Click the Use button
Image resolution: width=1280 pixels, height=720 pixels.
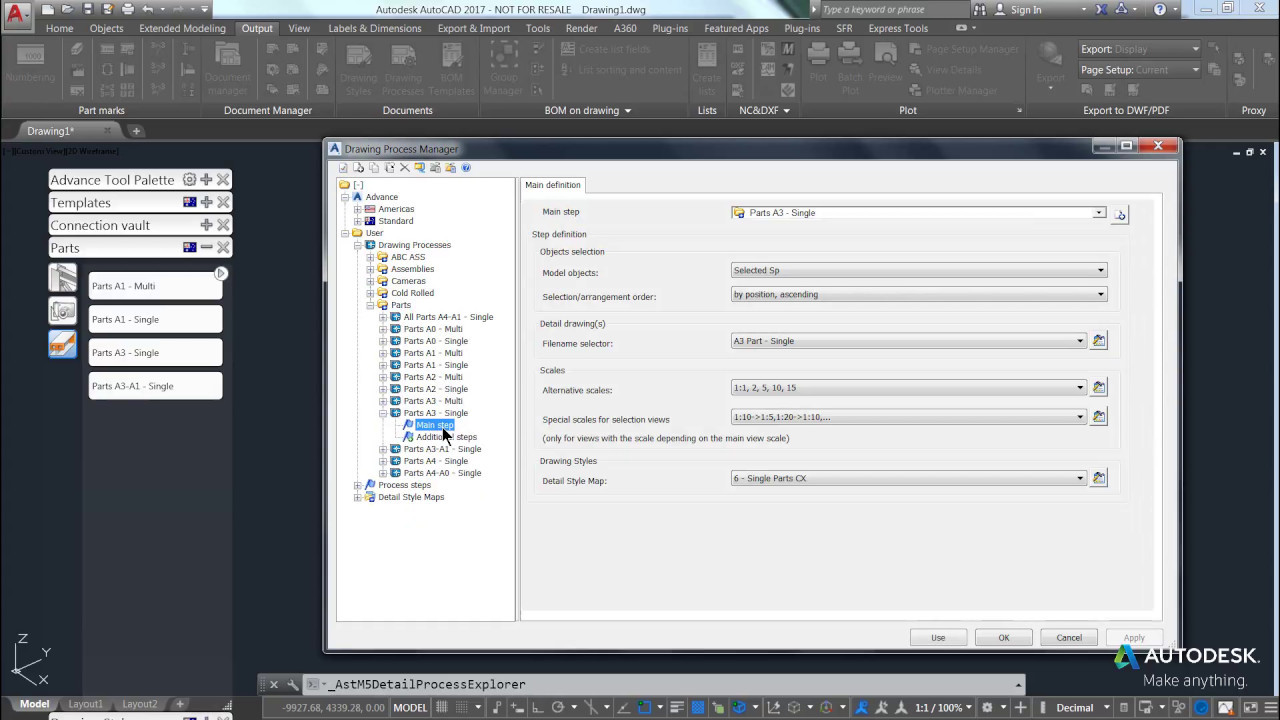938,638
